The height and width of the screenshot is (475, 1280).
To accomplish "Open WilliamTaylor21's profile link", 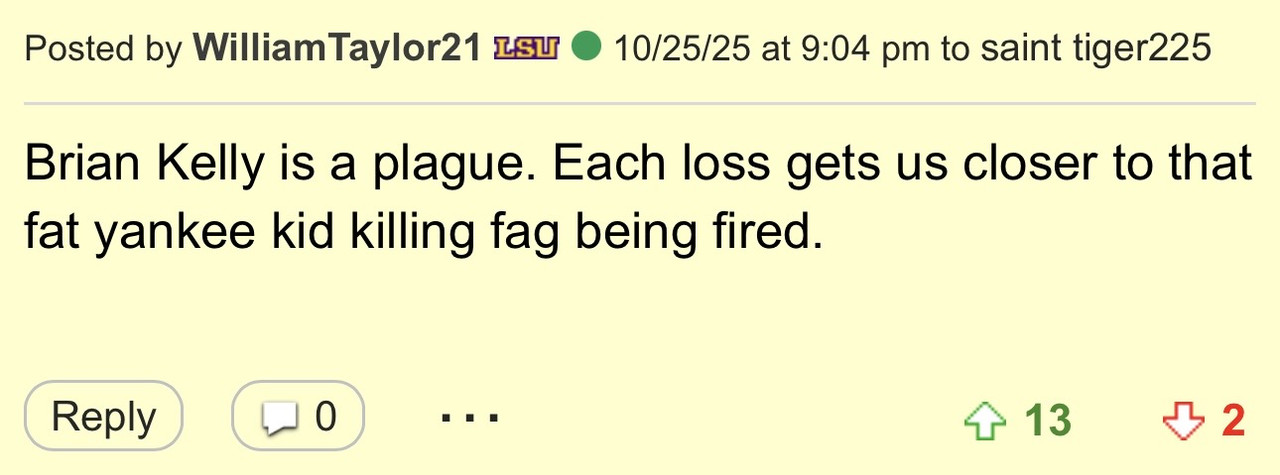I will [337, 48].
